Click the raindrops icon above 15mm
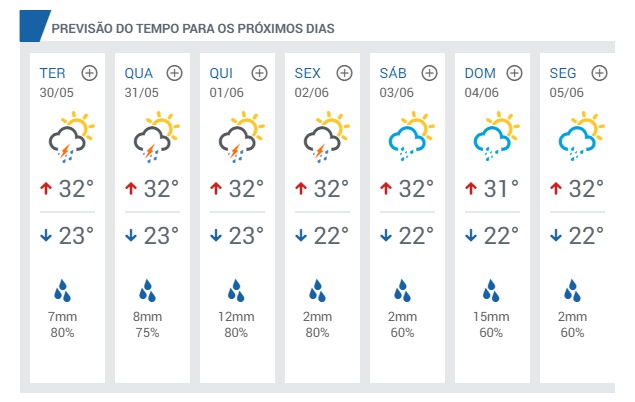 point(491,290)
